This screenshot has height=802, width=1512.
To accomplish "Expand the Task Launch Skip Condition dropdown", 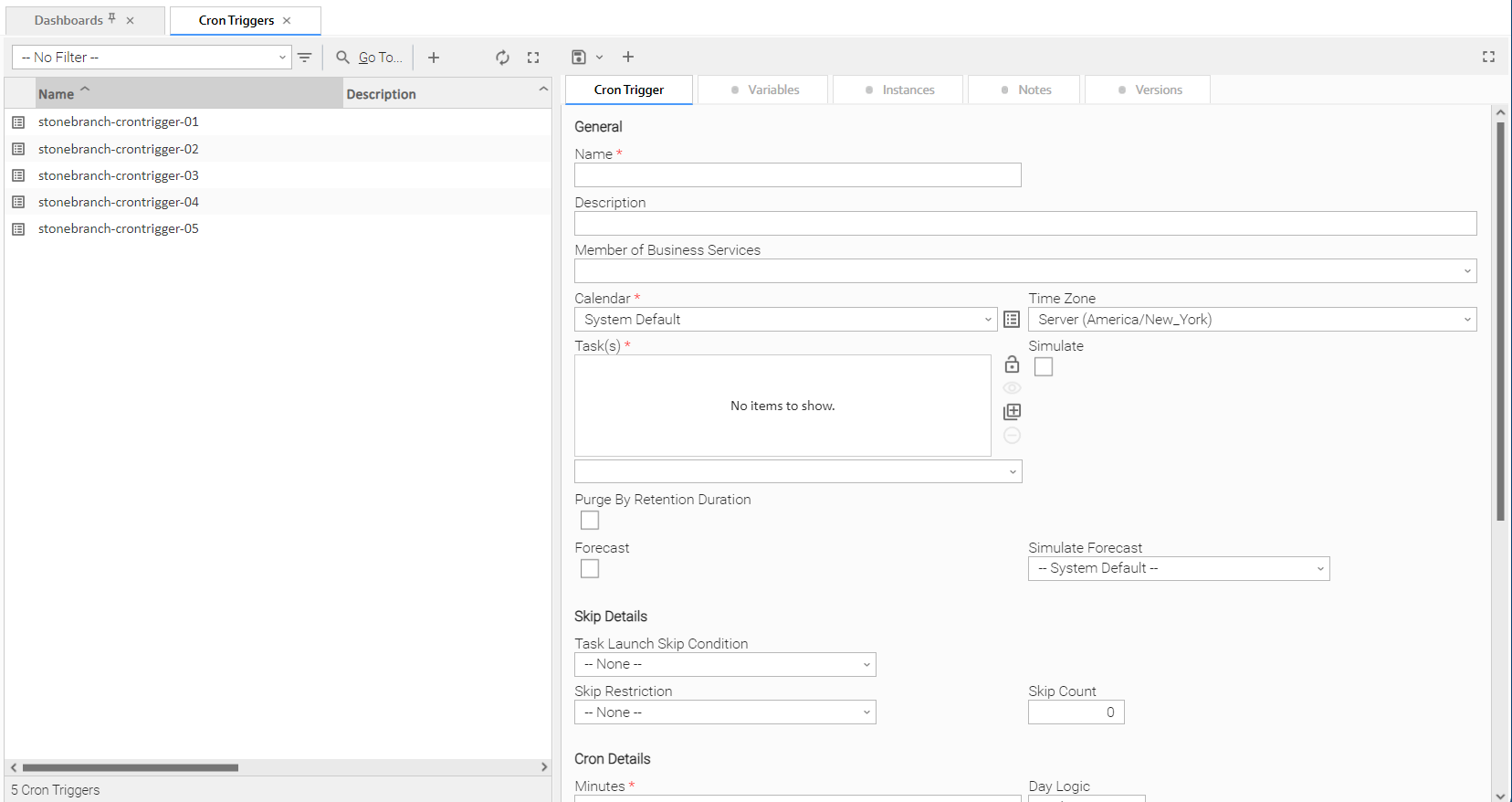I will pyautogui.click(x=725, y=664).
